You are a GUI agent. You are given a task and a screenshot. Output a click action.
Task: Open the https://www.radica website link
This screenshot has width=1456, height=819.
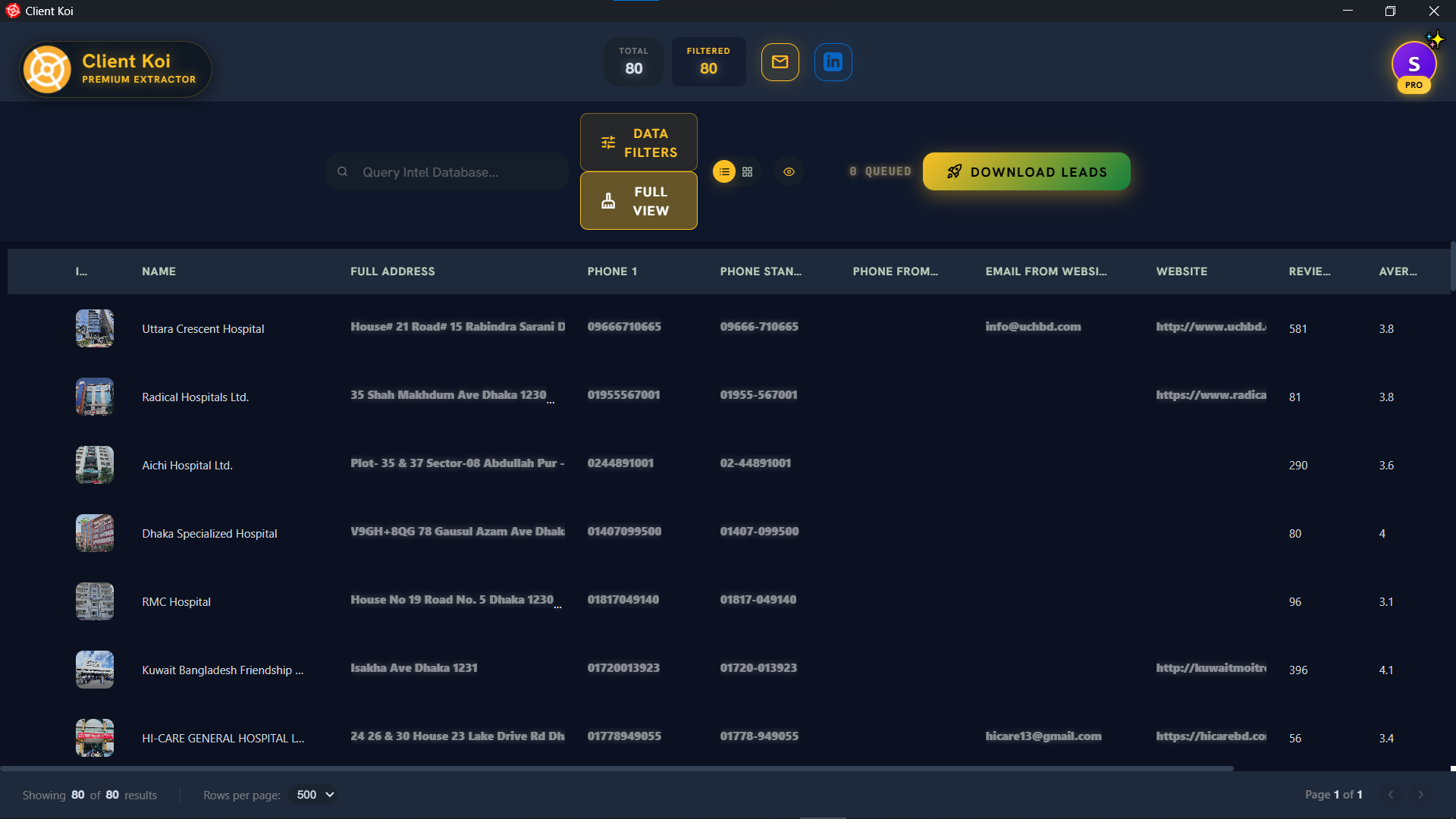(x=1211, y=395)
